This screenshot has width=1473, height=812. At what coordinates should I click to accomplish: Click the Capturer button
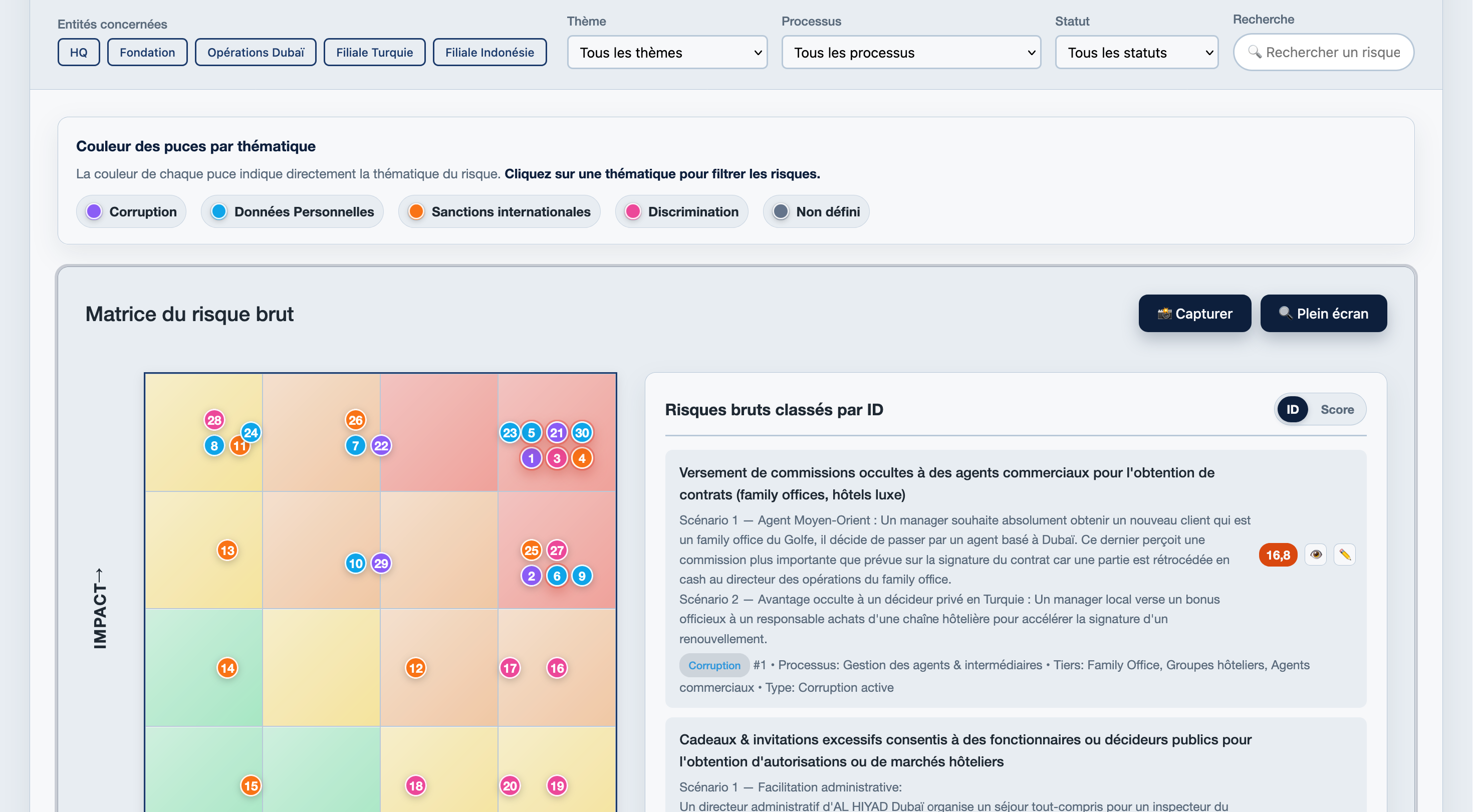1194,314
